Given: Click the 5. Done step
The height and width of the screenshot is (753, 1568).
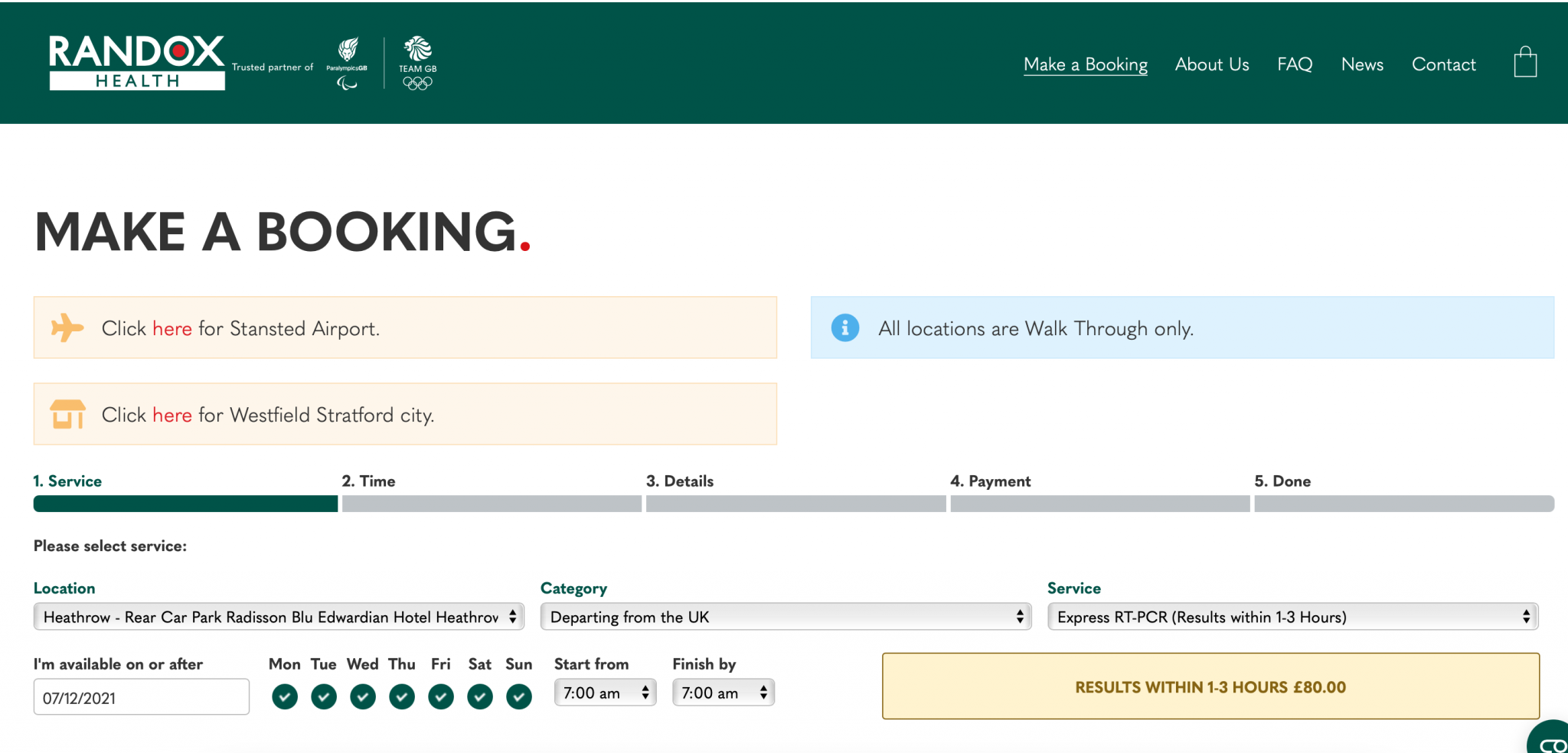Looking at the screenshot, I should (x=1282, y=481).
